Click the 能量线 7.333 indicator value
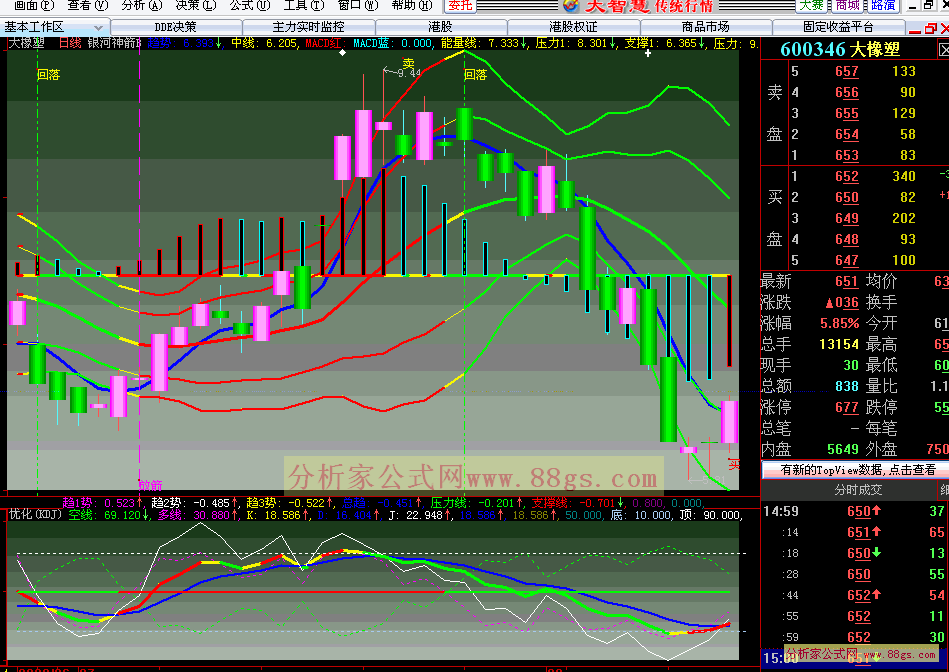The width and height of the screenshot is (949, 672). pyautogui.click(x=484, y=43)
